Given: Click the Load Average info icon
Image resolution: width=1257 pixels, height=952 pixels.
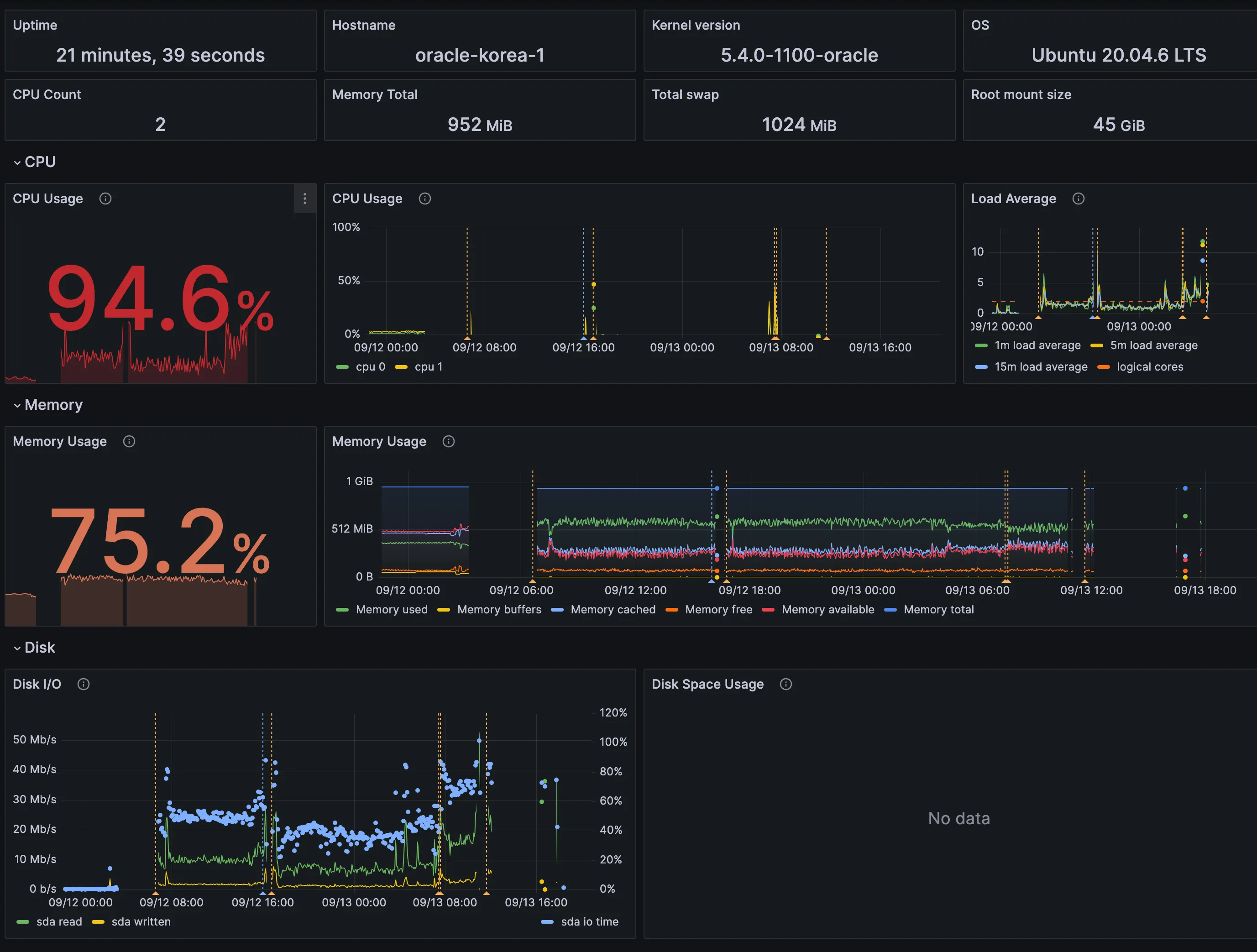Looking at the screenshot, I should [x=1078, y=199].
